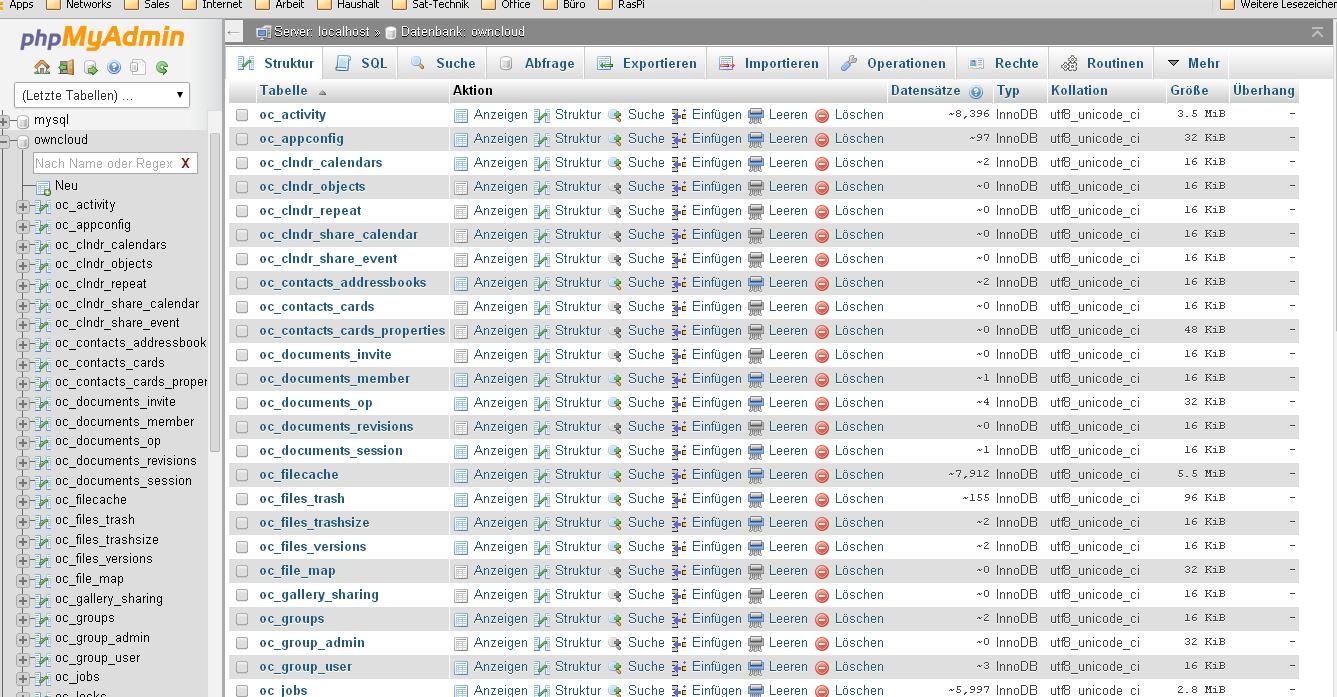Viewport: 1337px width, 697px height.
Task: Open the Sat-Technik bookmarks folder
Action: 430,5
